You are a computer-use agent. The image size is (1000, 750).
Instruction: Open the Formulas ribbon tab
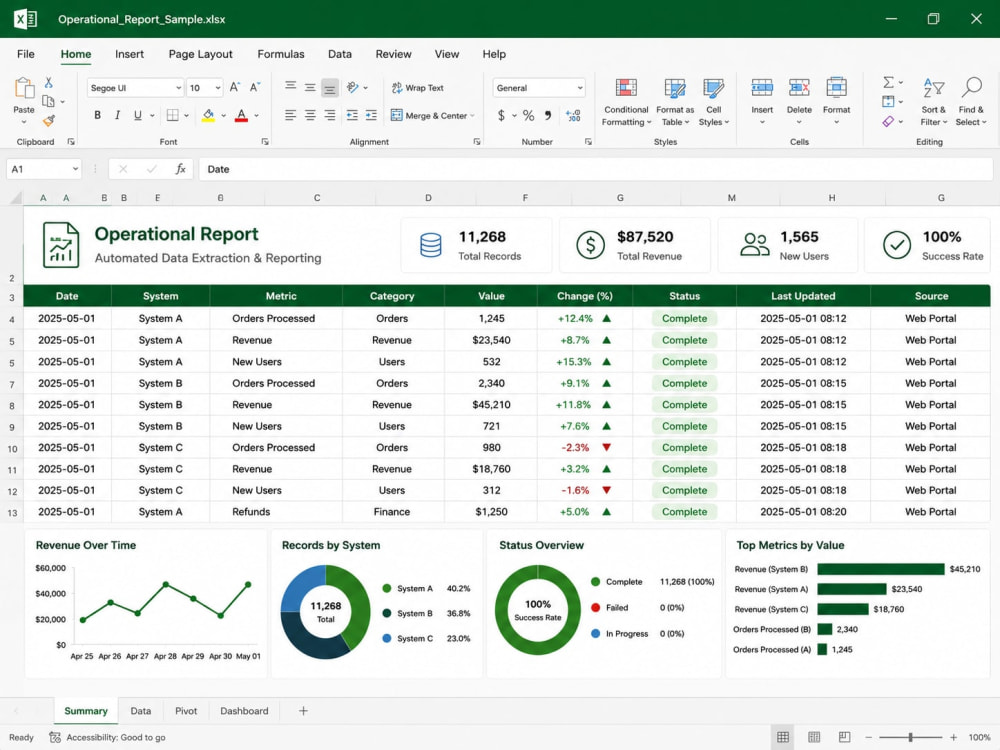pyautogui.click(x=281, y=54)
